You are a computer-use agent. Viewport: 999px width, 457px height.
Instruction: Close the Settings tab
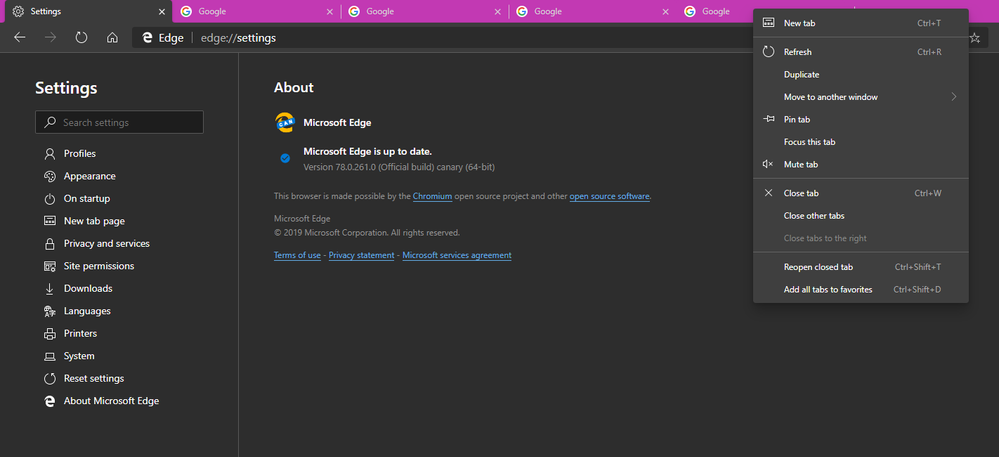tap(162, 11)
